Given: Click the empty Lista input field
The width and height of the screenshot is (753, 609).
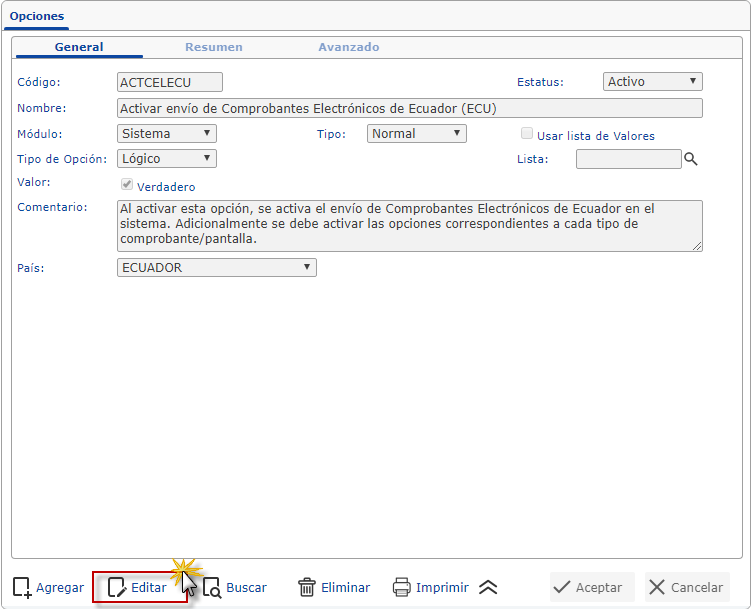Looking at the screenshot, I should click(629, 159).
